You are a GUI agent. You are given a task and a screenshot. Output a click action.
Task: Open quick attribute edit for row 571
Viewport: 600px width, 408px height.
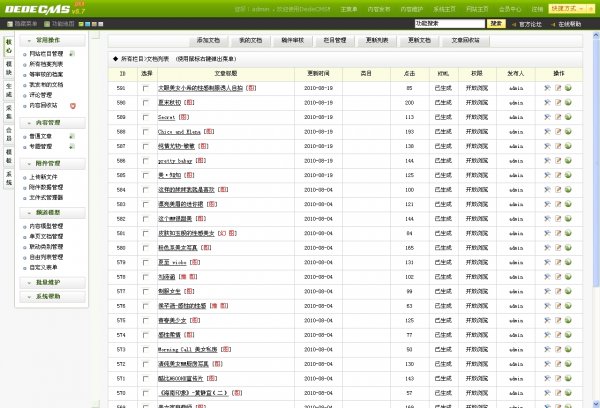pos(547,379)
